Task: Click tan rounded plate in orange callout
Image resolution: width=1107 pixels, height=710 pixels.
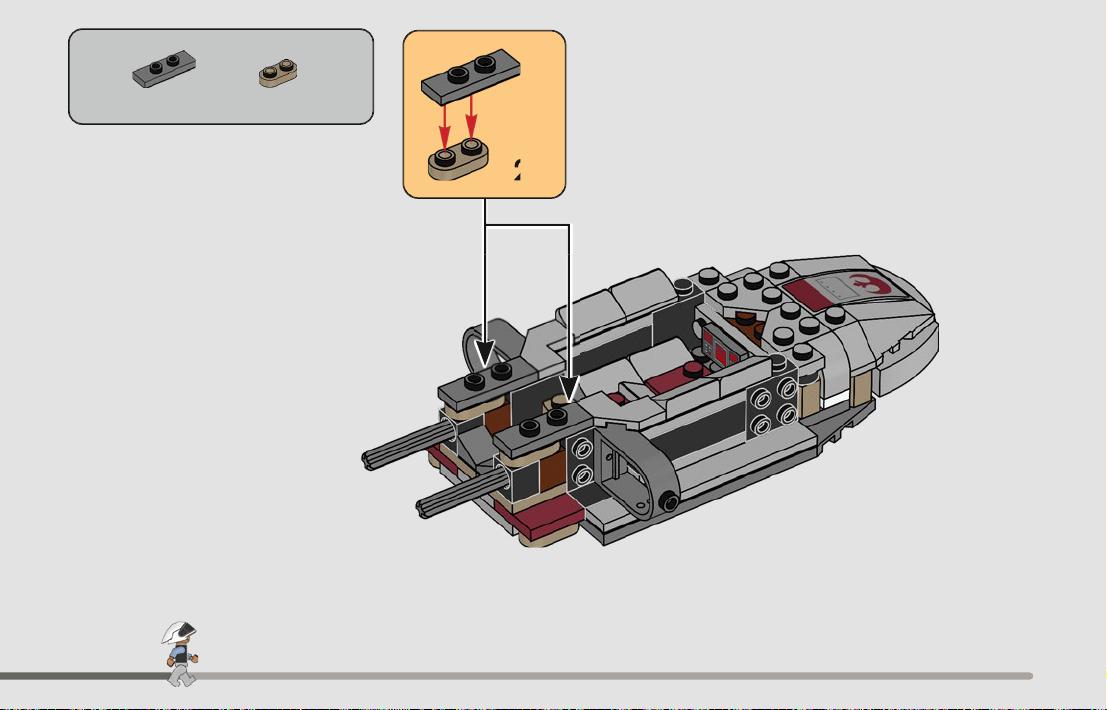Action: coord(458,159)
